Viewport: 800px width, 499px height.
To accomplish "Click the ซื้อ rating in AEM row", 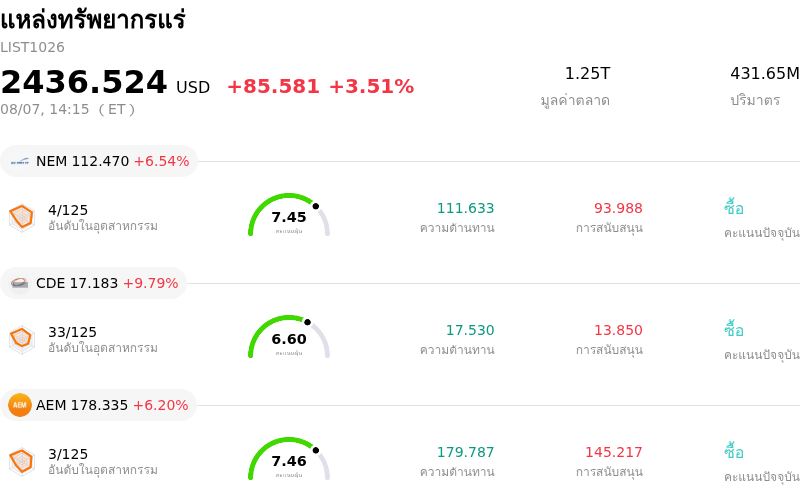I will pos(734,452).
